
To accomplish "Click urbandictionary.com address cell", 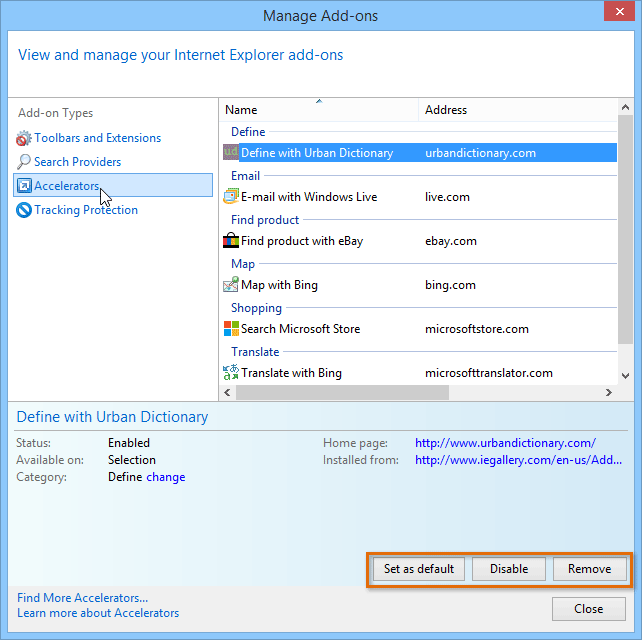I will pos(480,153).
